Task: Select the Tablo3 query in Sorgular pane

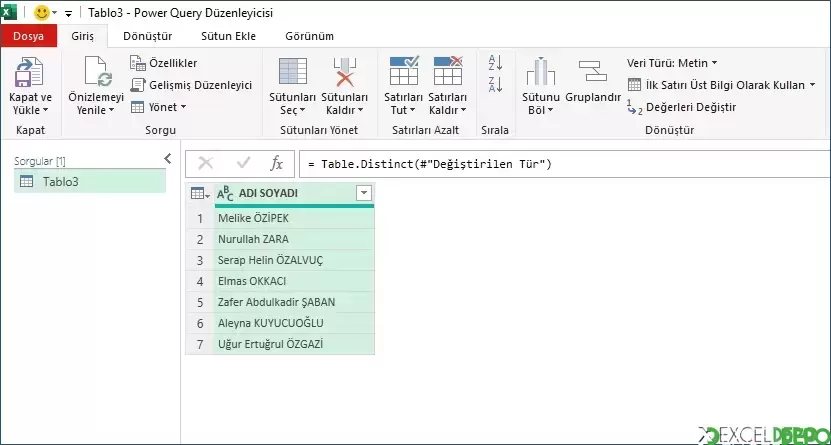Action: coord(90,182)
